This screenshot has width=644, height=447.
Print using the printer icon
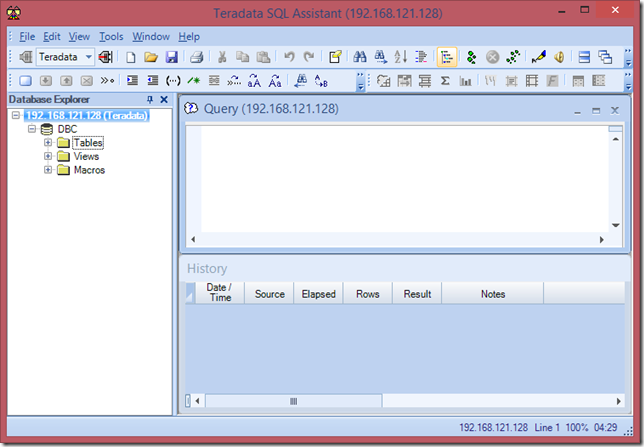point(197,57)
